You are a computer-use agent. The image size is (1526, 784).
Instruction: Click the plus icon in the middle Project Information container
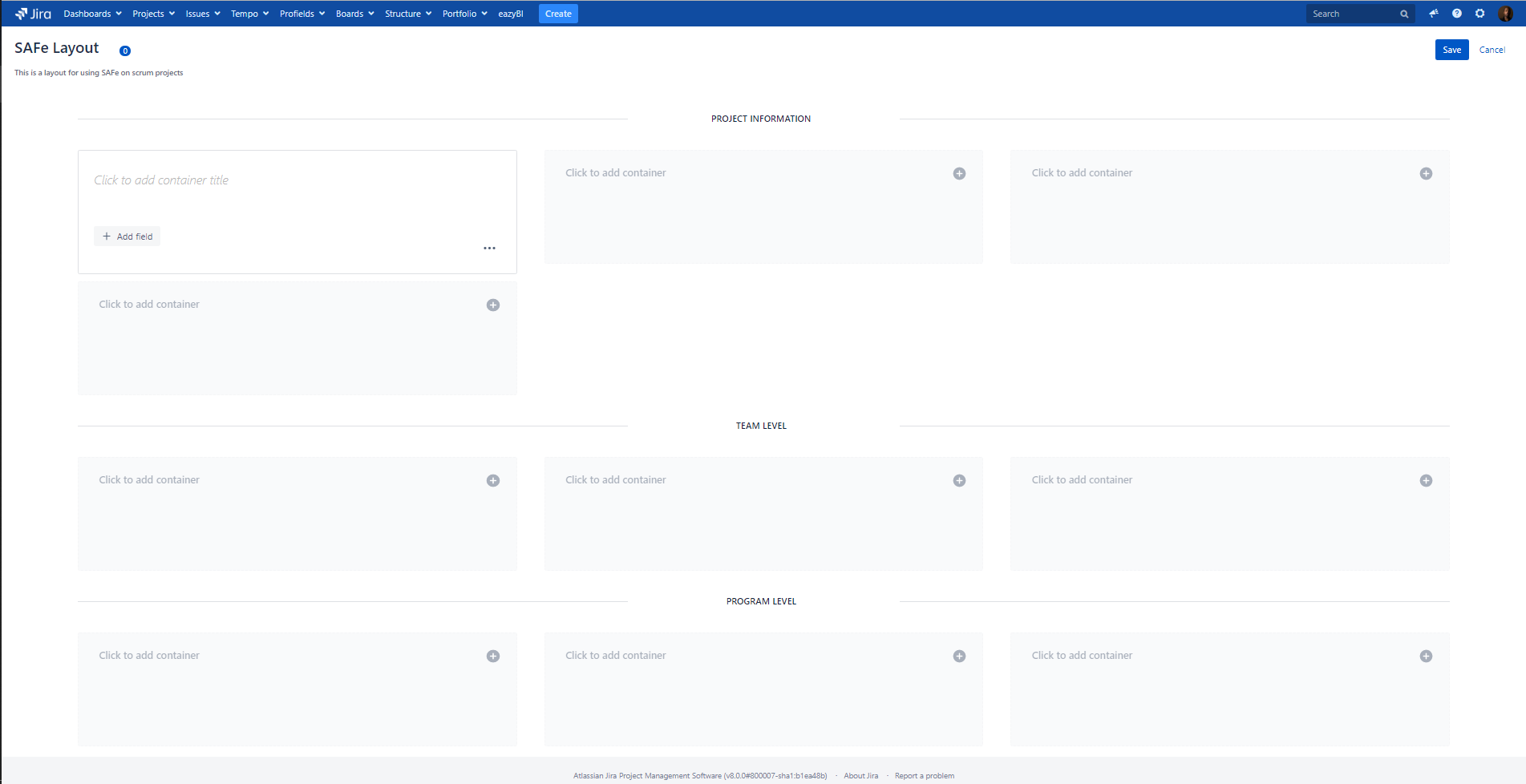(959, 173)
